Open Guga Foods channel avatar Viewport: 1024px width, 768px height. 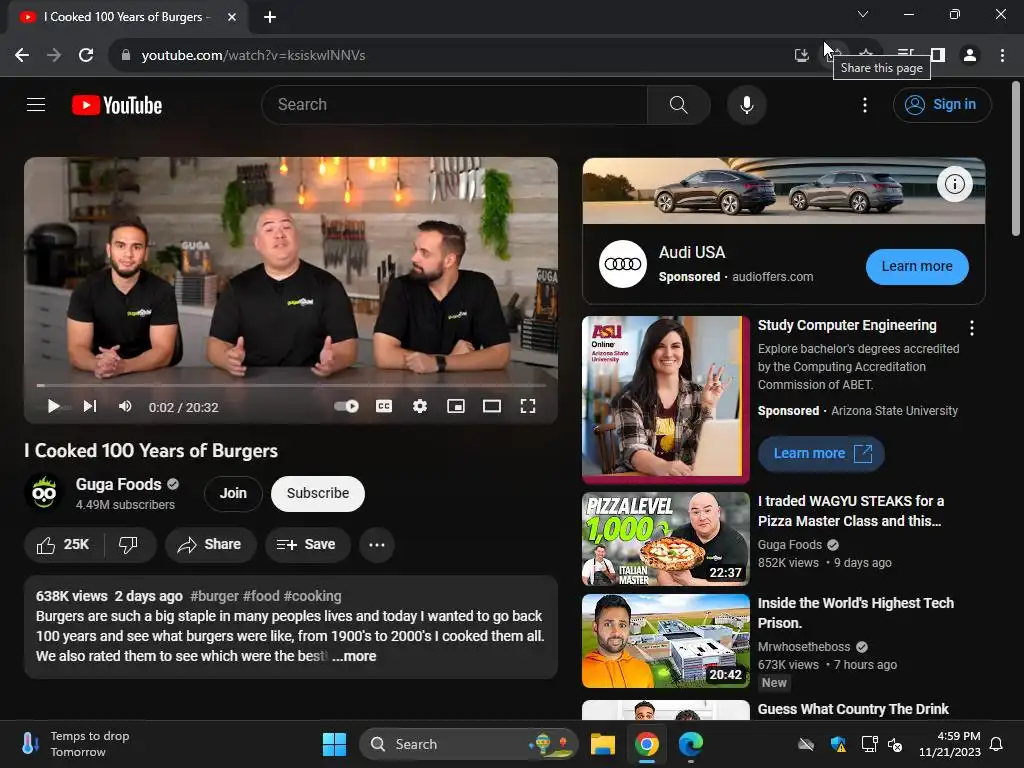pyautogui.click(x=44, y=492)
